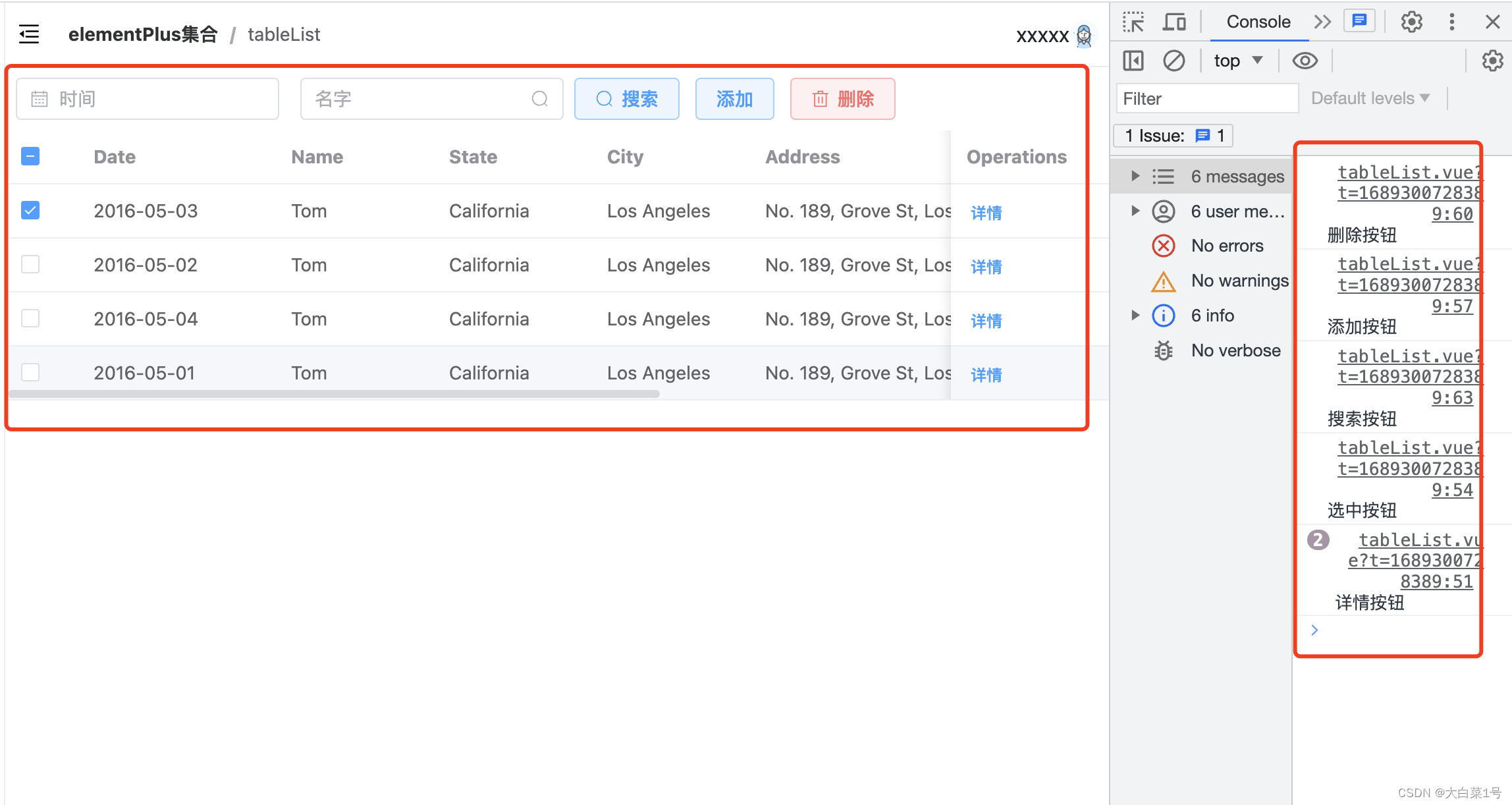Click the issue badge showing 1
The height and width of the screenshot is (805, 1512).
pyautogui.click(x=1174, y=136)
